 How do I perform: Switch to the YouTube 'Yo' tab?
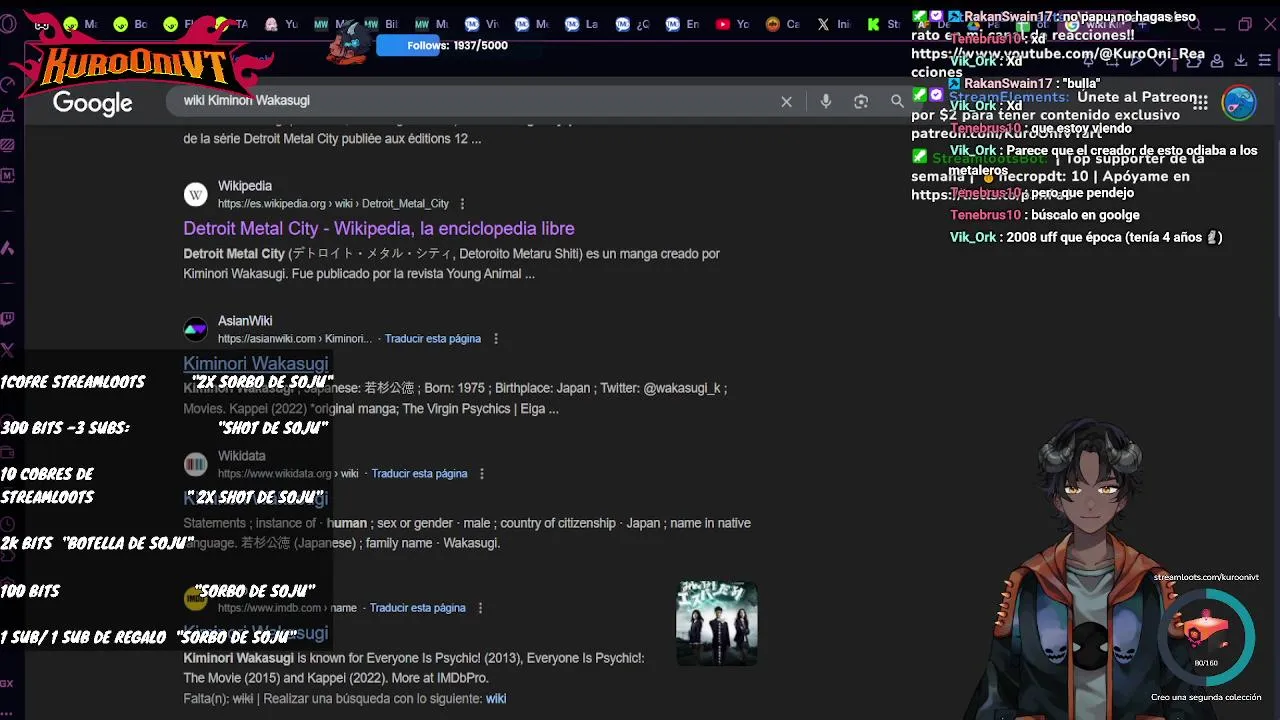[x=733, y=24]
